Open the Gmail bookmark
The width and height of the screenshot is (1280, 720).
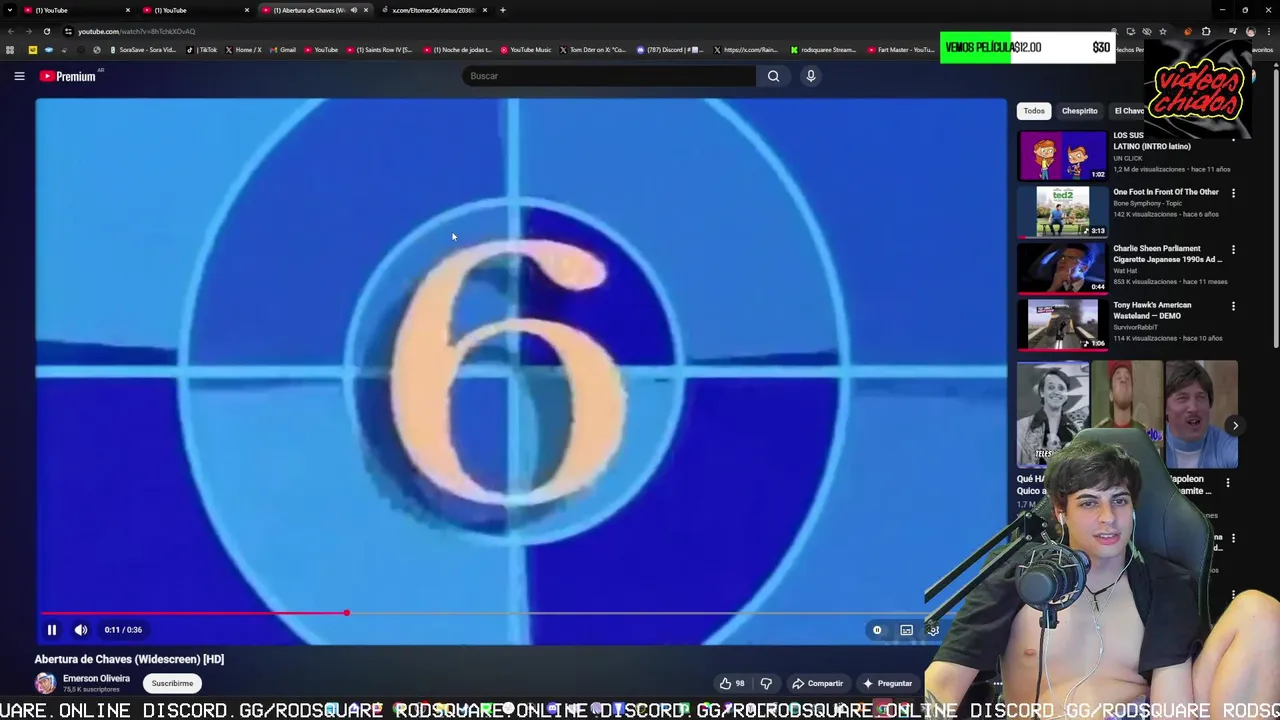283,50
